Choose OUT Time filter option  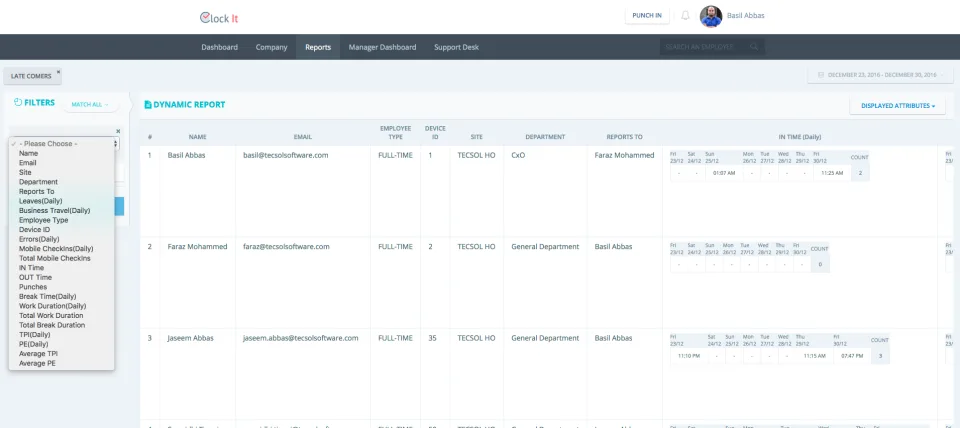click(61, 277)
